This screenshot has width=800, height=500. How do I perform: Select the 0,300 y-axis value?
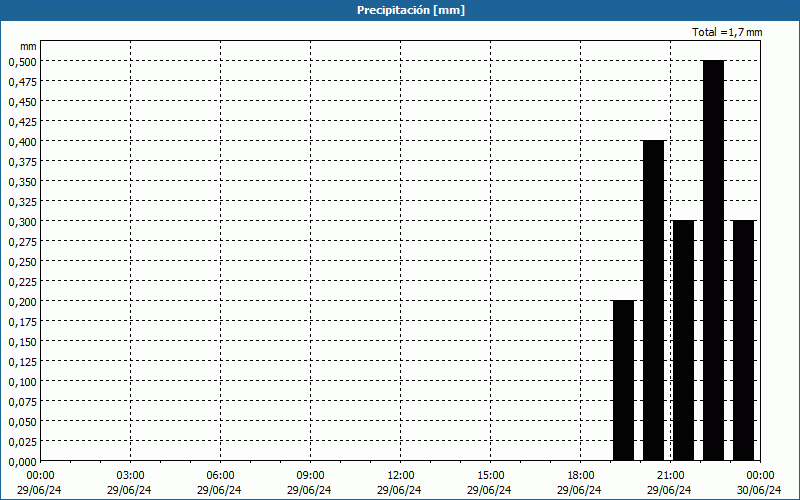click(x=22, y=221)
